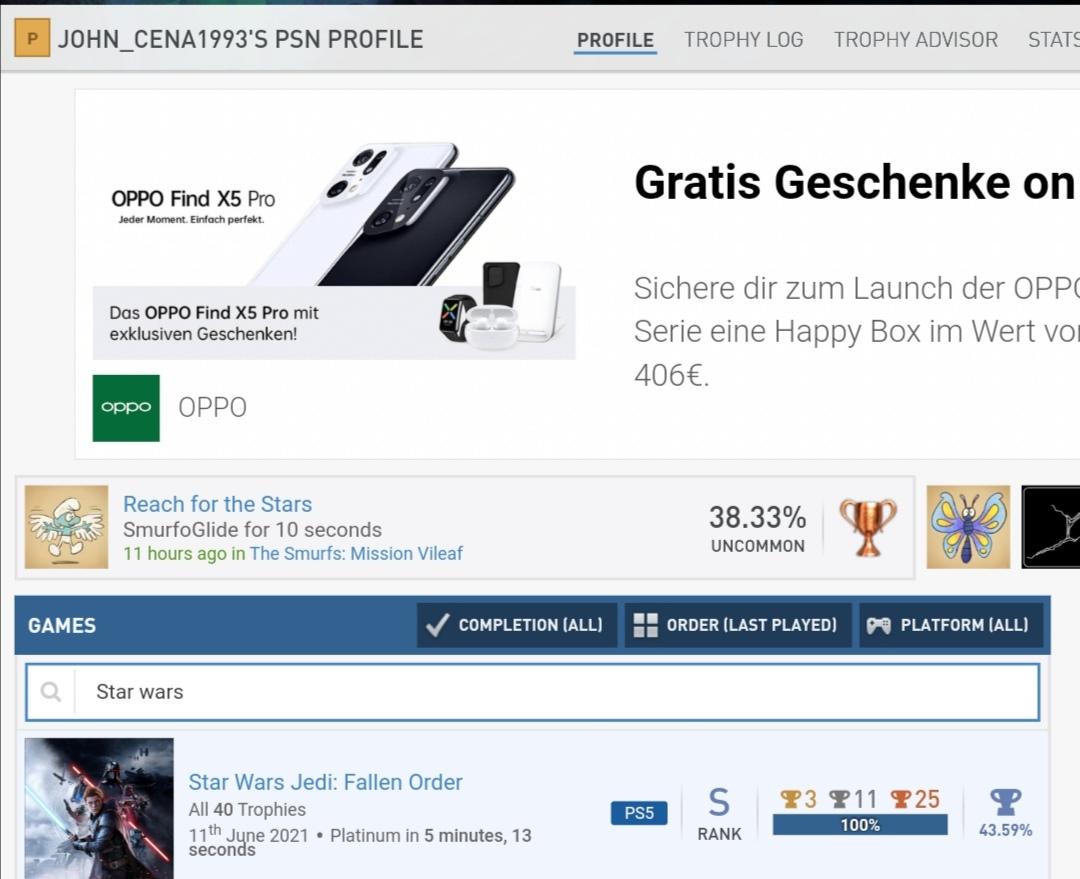The height and width of the screenshot is (879, 1080).
Task: Click the green OPPO logo icon
Action: (126, 408)
